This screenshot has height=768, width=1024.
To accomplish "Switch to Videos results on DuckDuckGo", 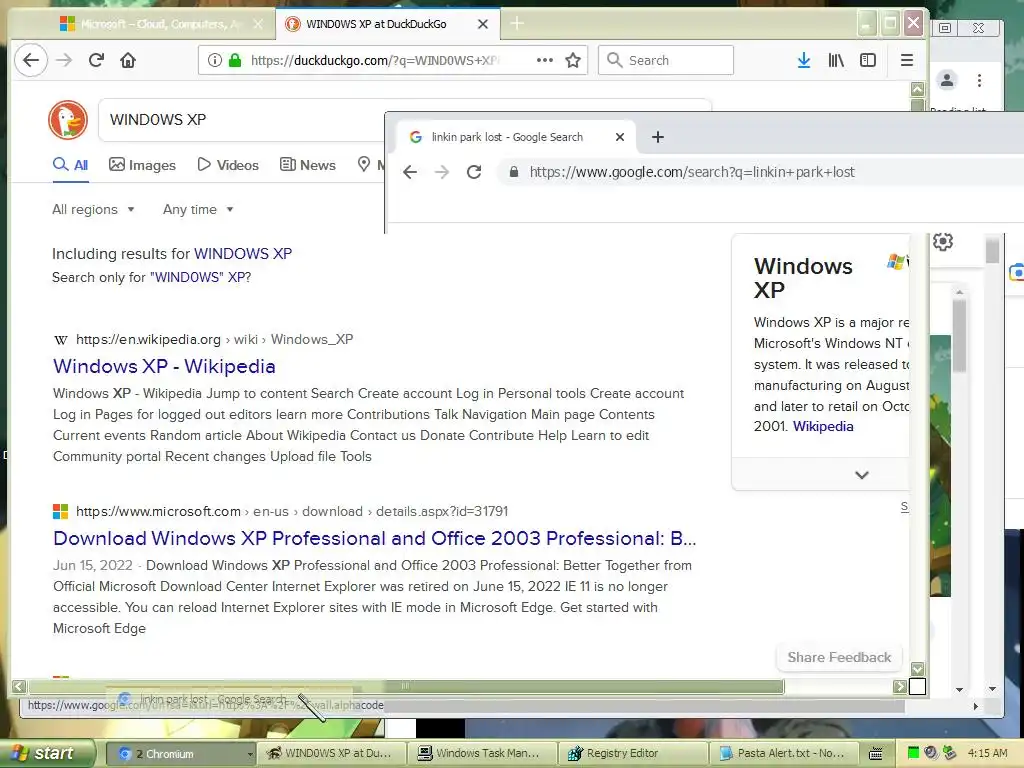I will point(228,165).
